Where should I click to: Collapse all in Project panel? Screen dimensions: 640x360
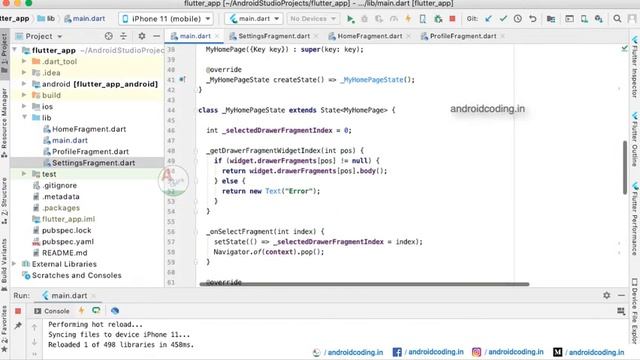click(x=123, y=36)
